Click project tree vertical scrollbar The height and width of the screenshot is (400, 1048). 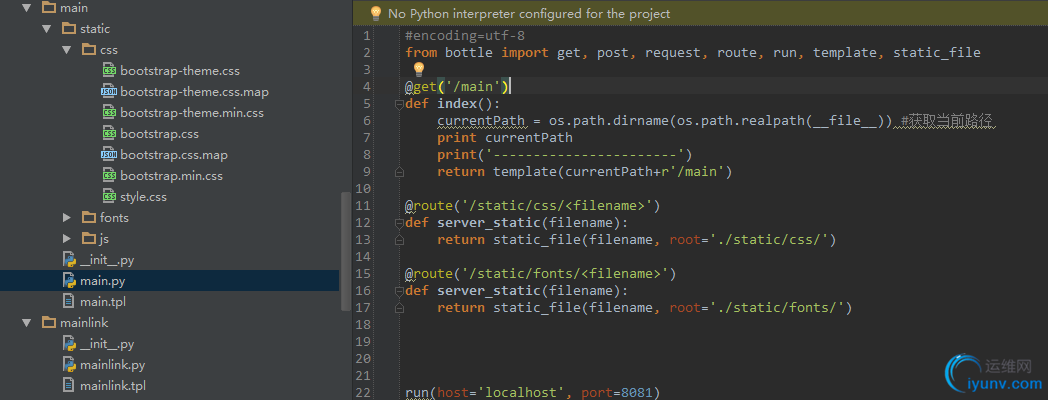pyautogui.click(x=345, y=252)
